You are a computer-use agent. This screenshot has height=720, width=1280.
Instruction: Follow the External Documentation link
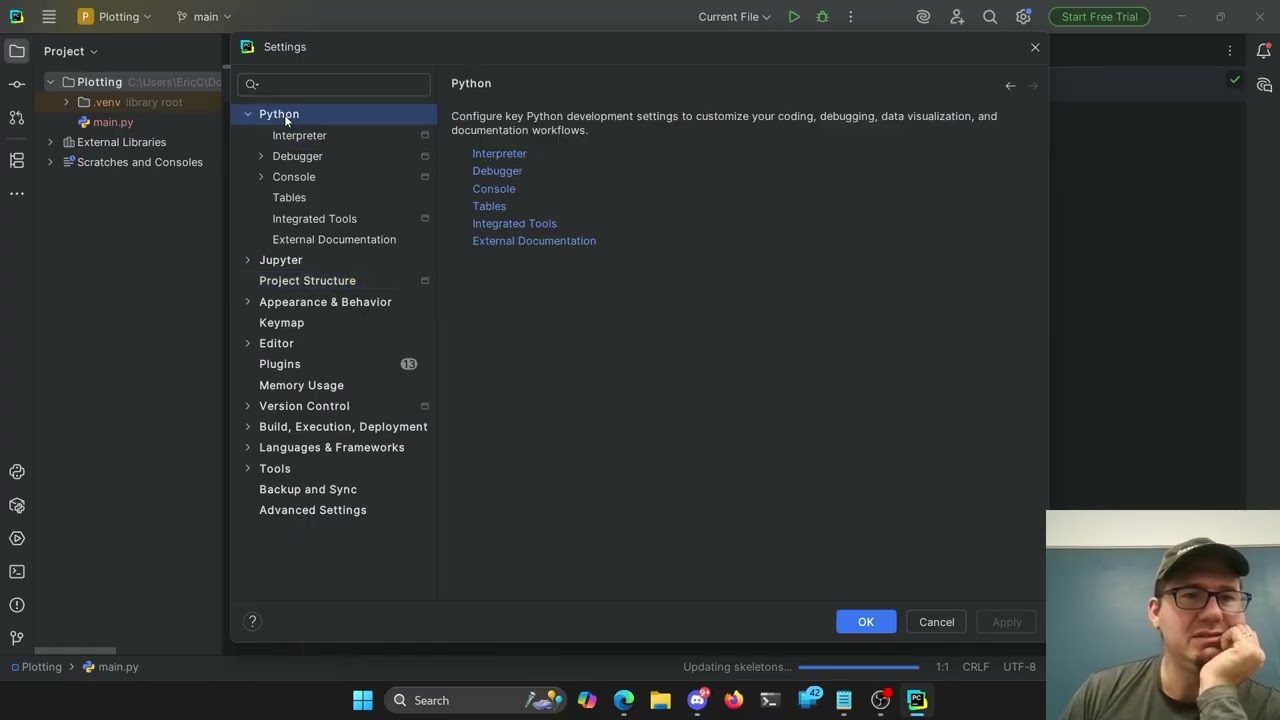coord(534,241)
